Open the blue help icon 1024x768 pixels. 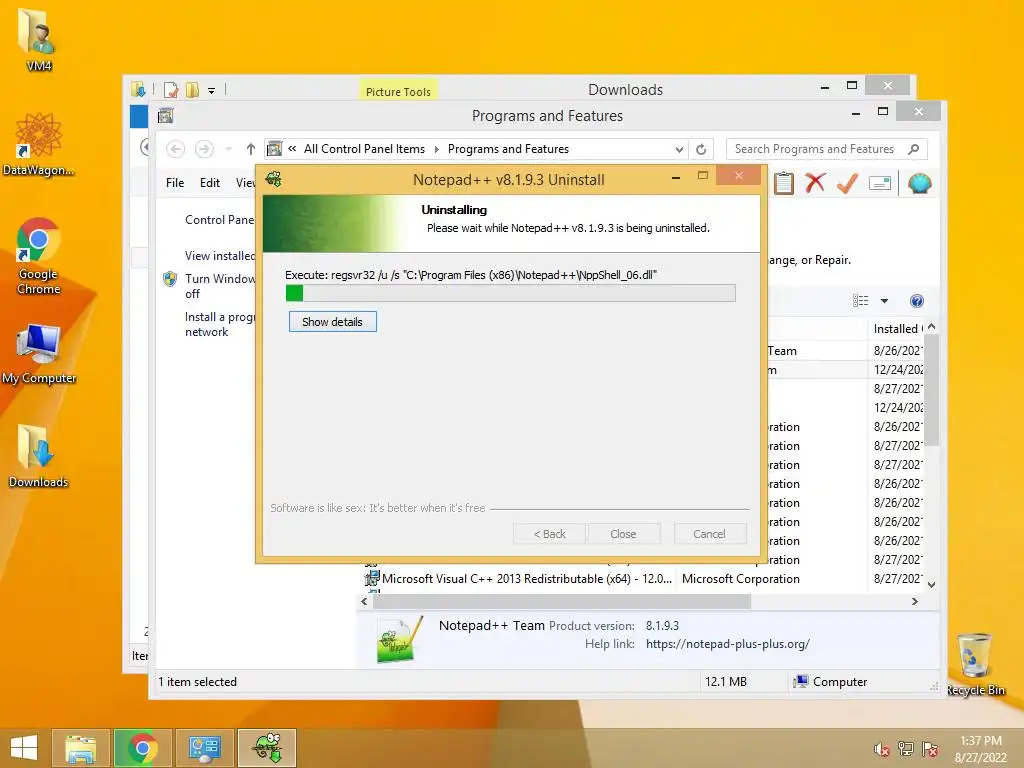point(917,301)
